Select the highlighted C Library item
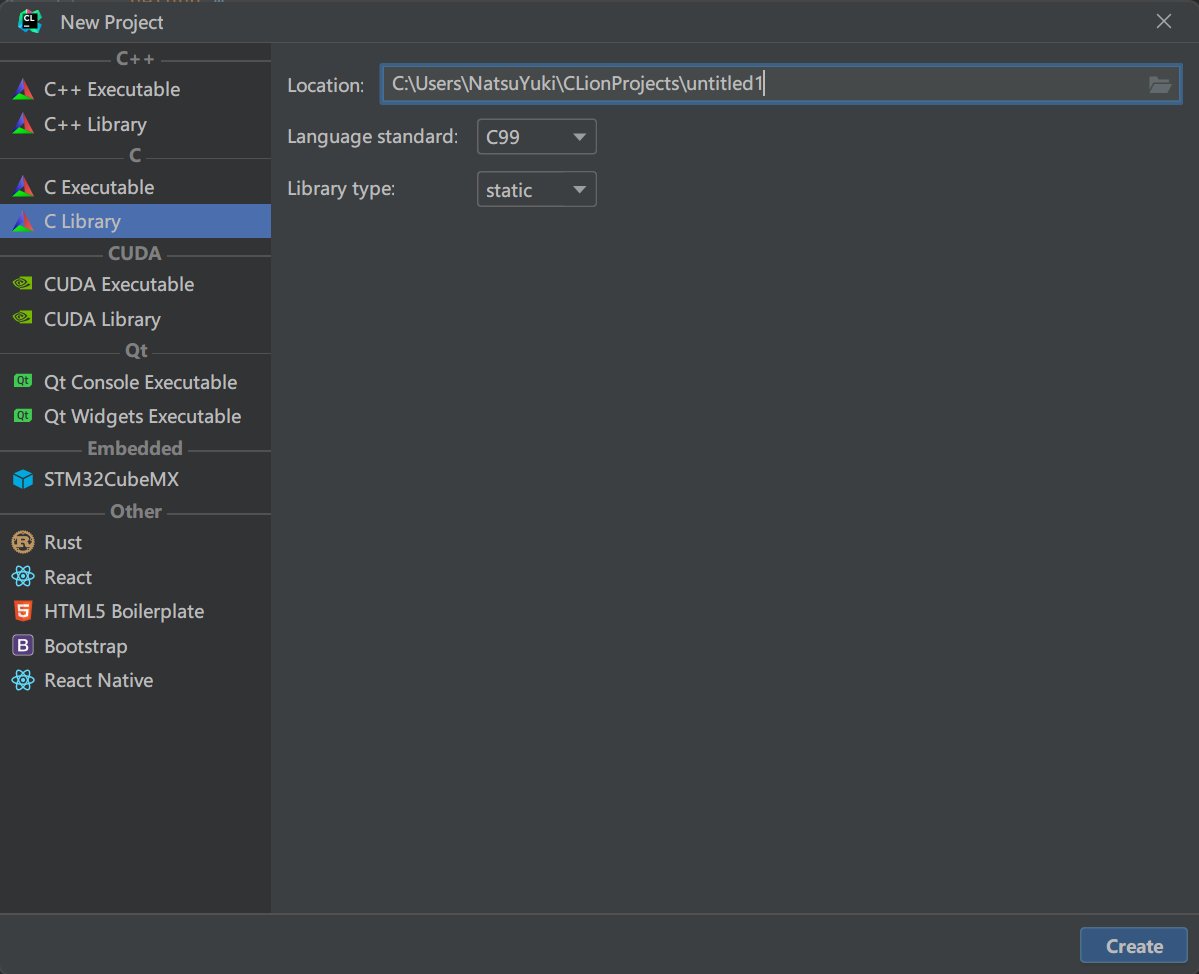The height and width of the screenshot is (974, 1199). pos(82,221)
